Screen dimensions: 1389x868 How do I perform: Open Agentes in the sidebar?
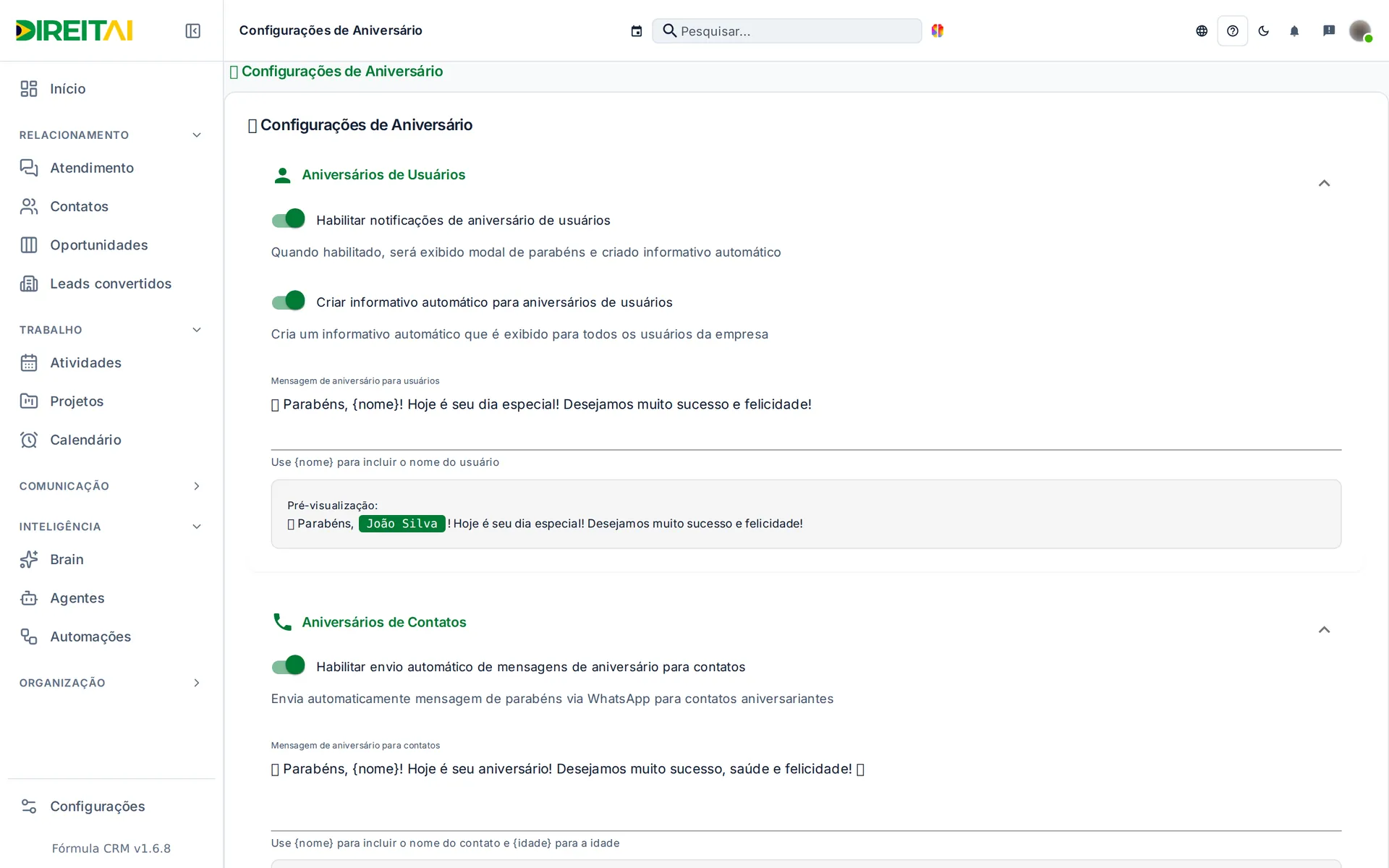click(111, 598)
